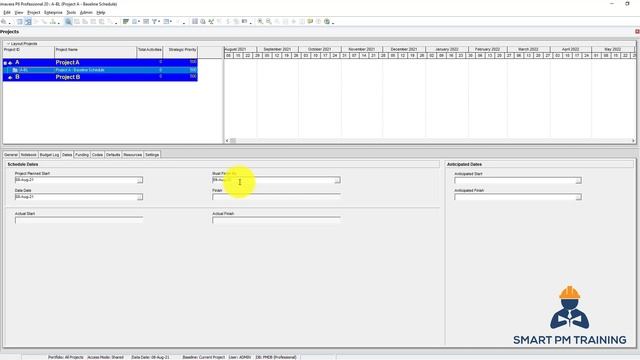Click the Actual Start field
This screenshot has width=640, height=360.
click(x=79, y=220)
